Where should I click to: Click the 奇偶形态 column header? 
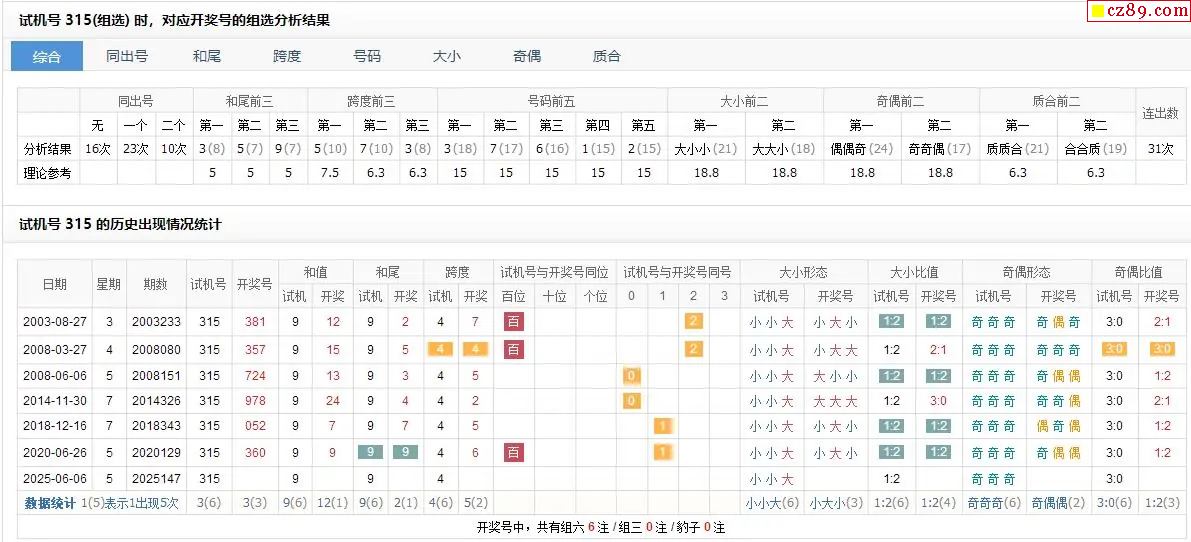click(x=1026, y=272)
